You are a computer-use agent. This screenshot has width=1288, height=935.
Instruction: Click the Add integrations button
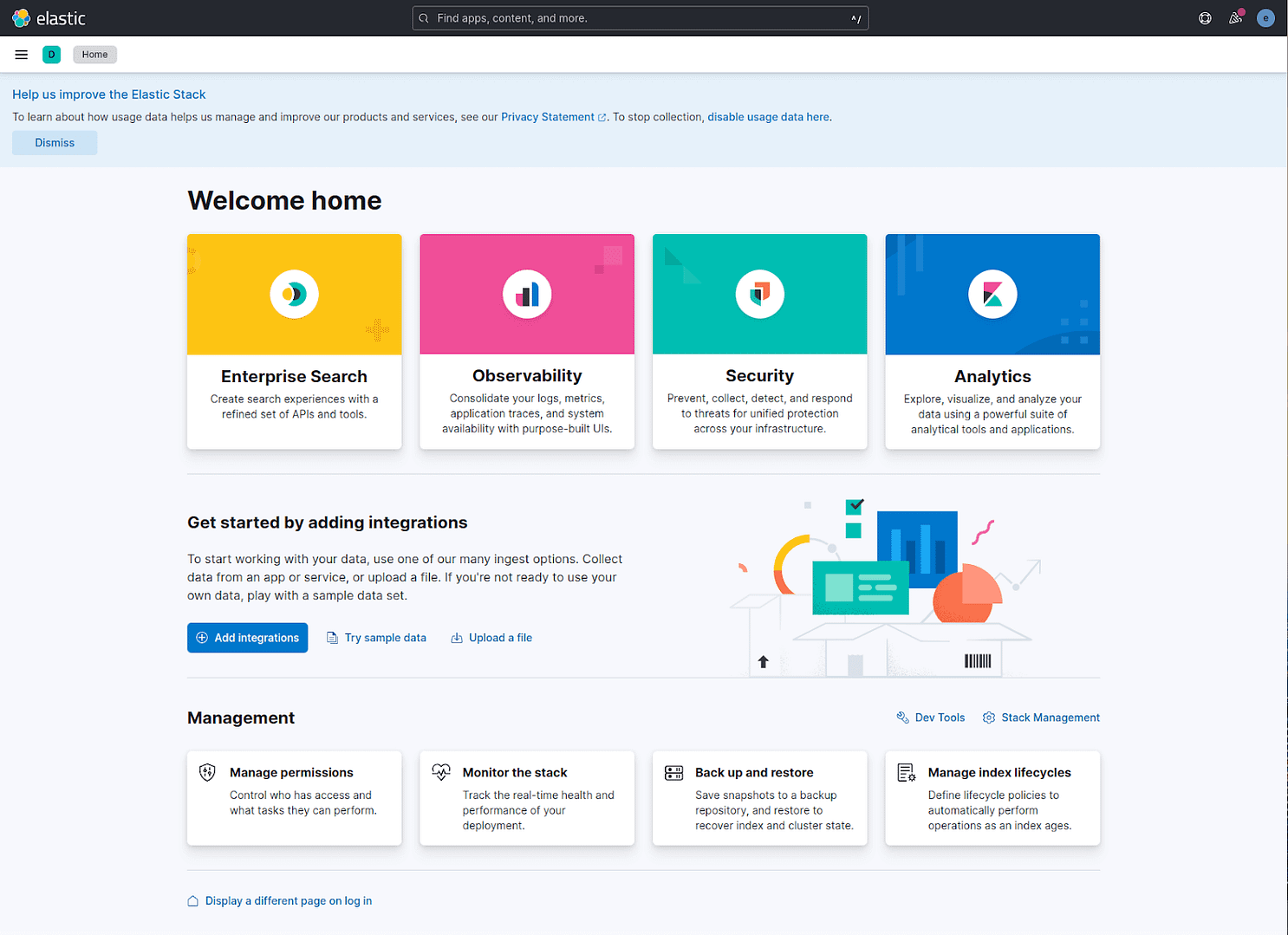coord(247,637)
